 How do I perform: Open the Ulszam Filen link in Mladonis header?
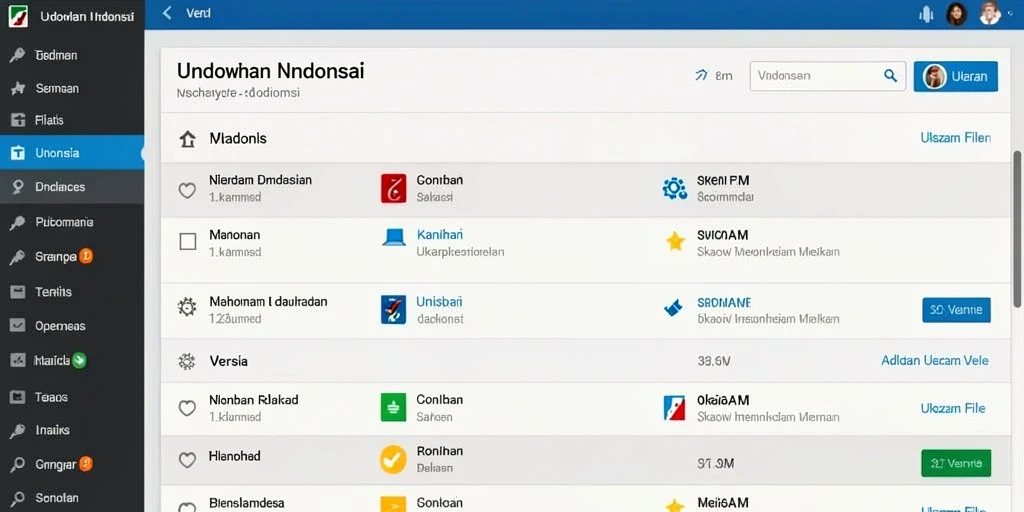[955, 138]
